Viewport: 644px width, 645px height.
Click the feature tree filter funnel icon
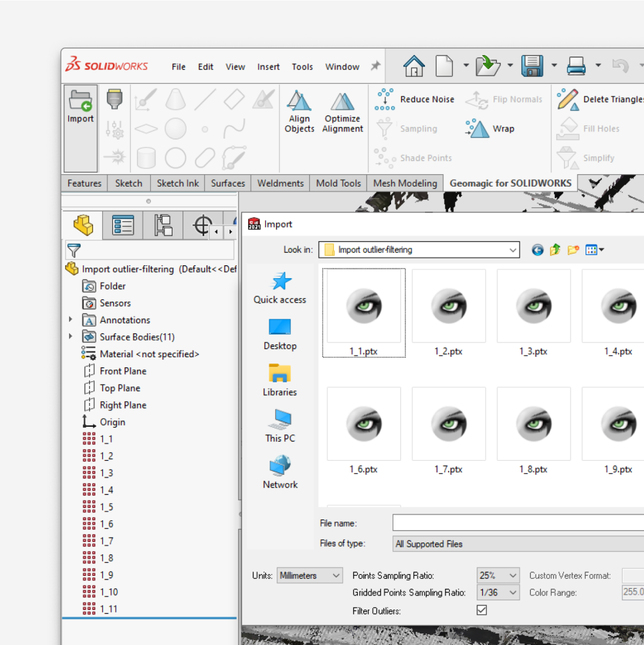point(74,250)
